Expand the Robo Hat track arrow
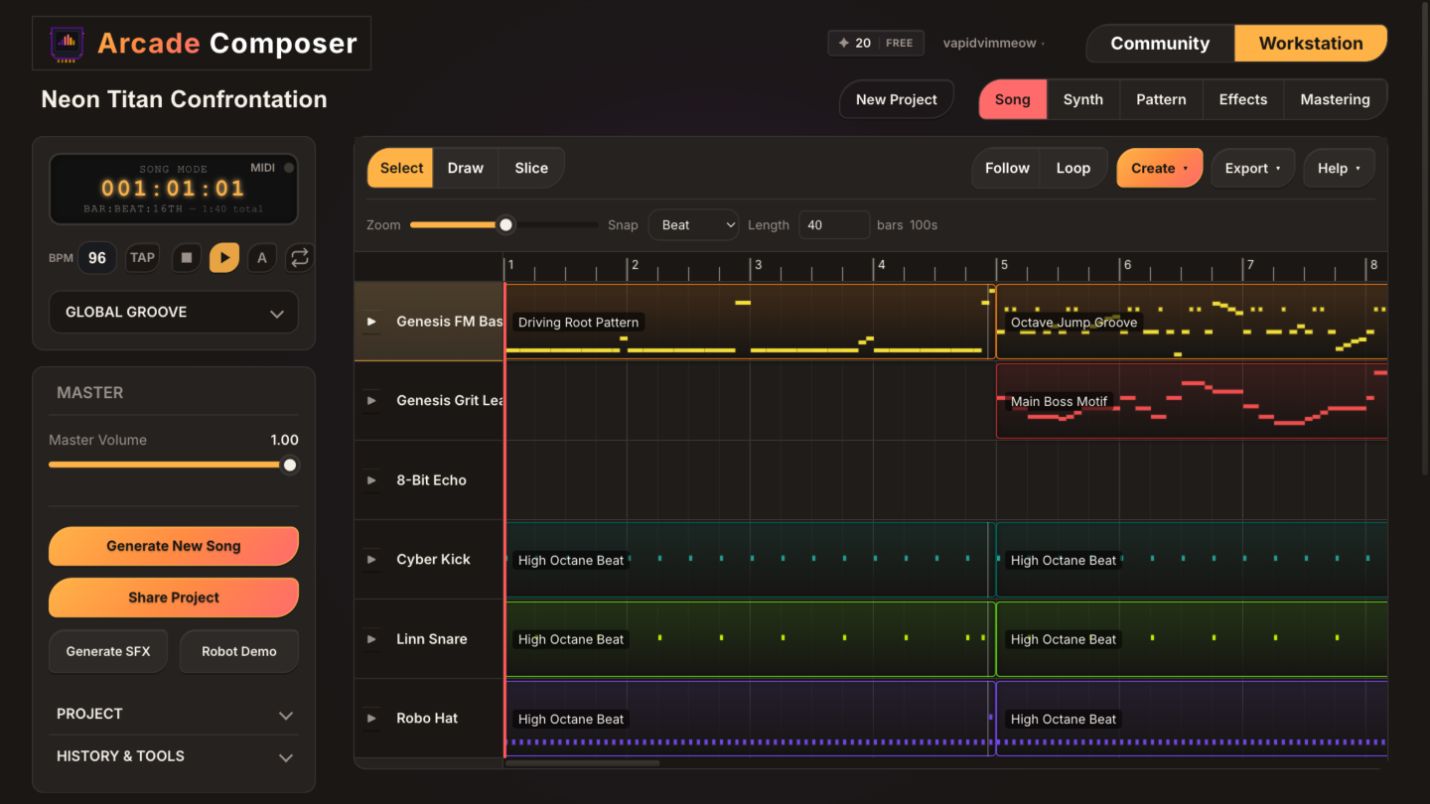This screenshot has width=1430, height=804. point(372,718)
